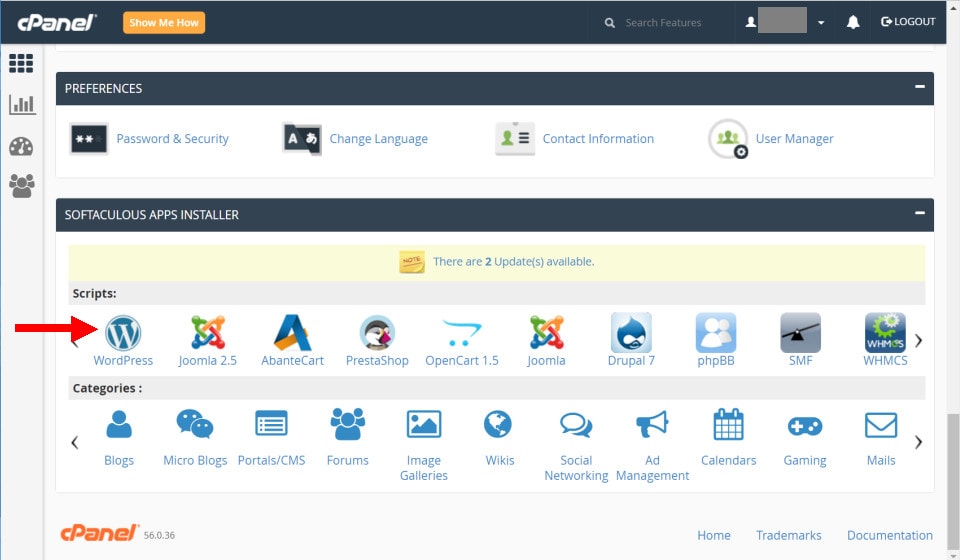Screen dimensions: 960x560
Task: Select the Micro Blogs category icon
Action: tap(195, 424)
